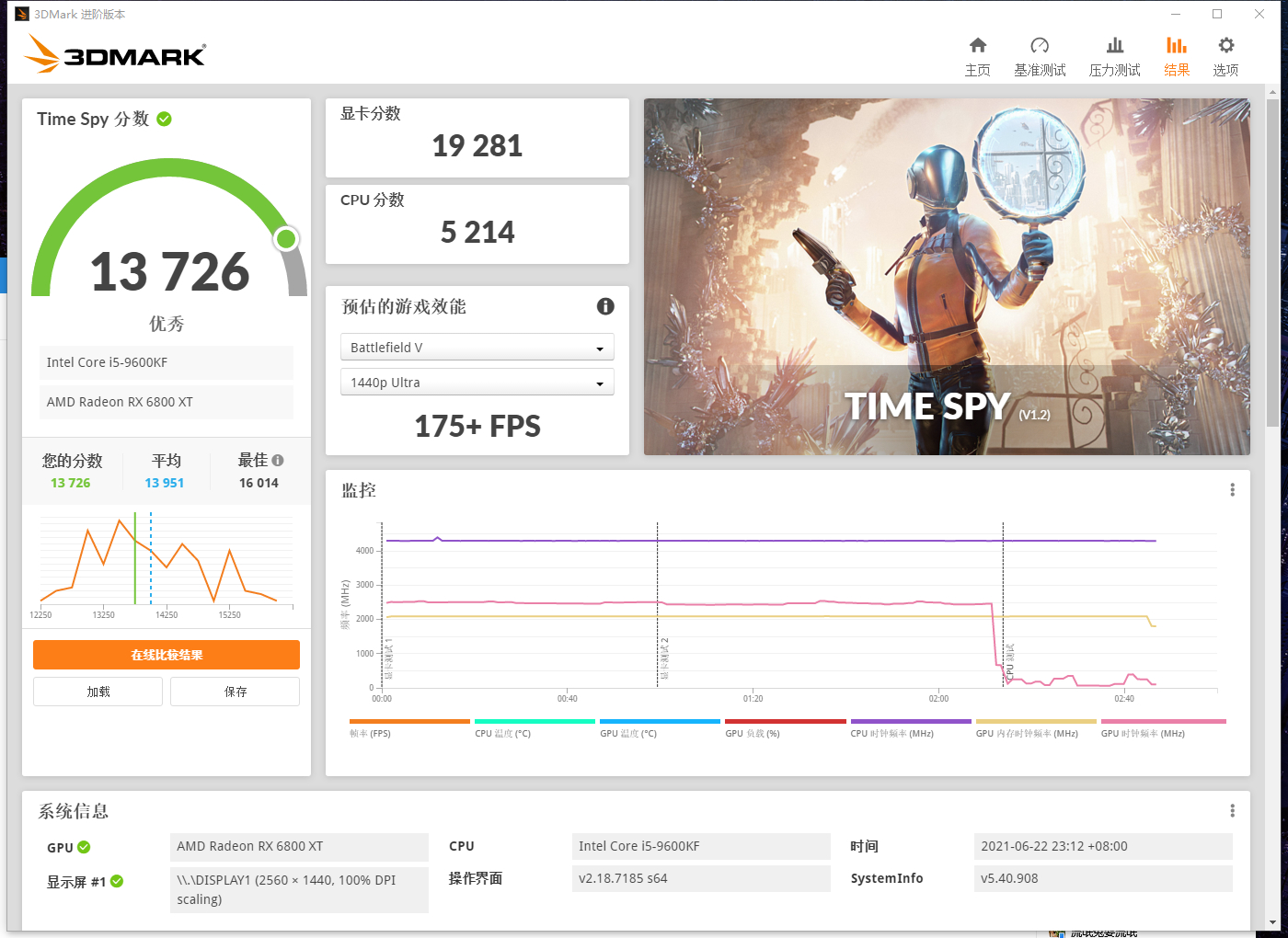
Task: Click the 显卡分数 19 281 value
Action: pos(477,145)
